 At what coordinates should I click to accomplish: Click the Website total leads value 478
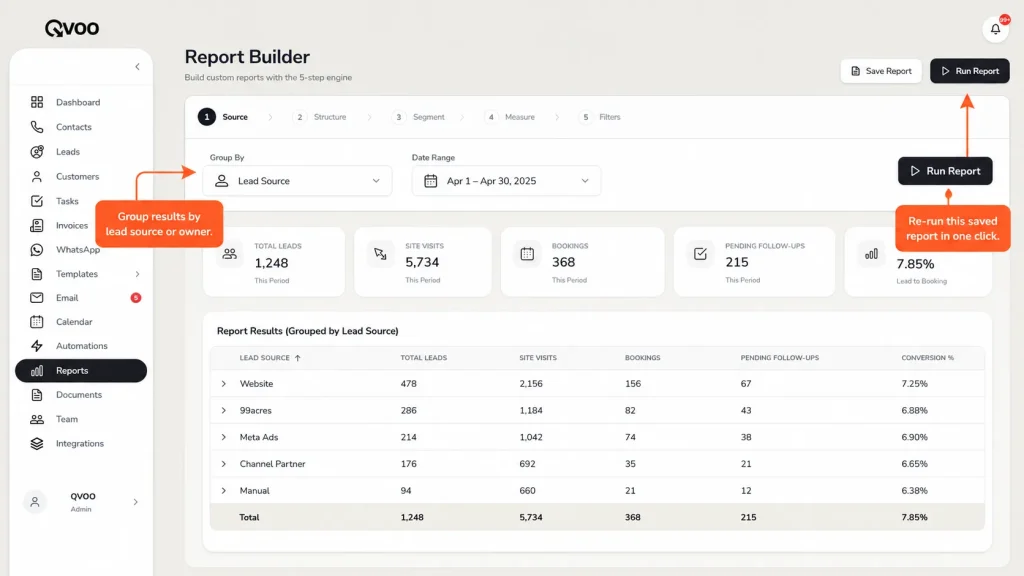click(x=408, y=384)
